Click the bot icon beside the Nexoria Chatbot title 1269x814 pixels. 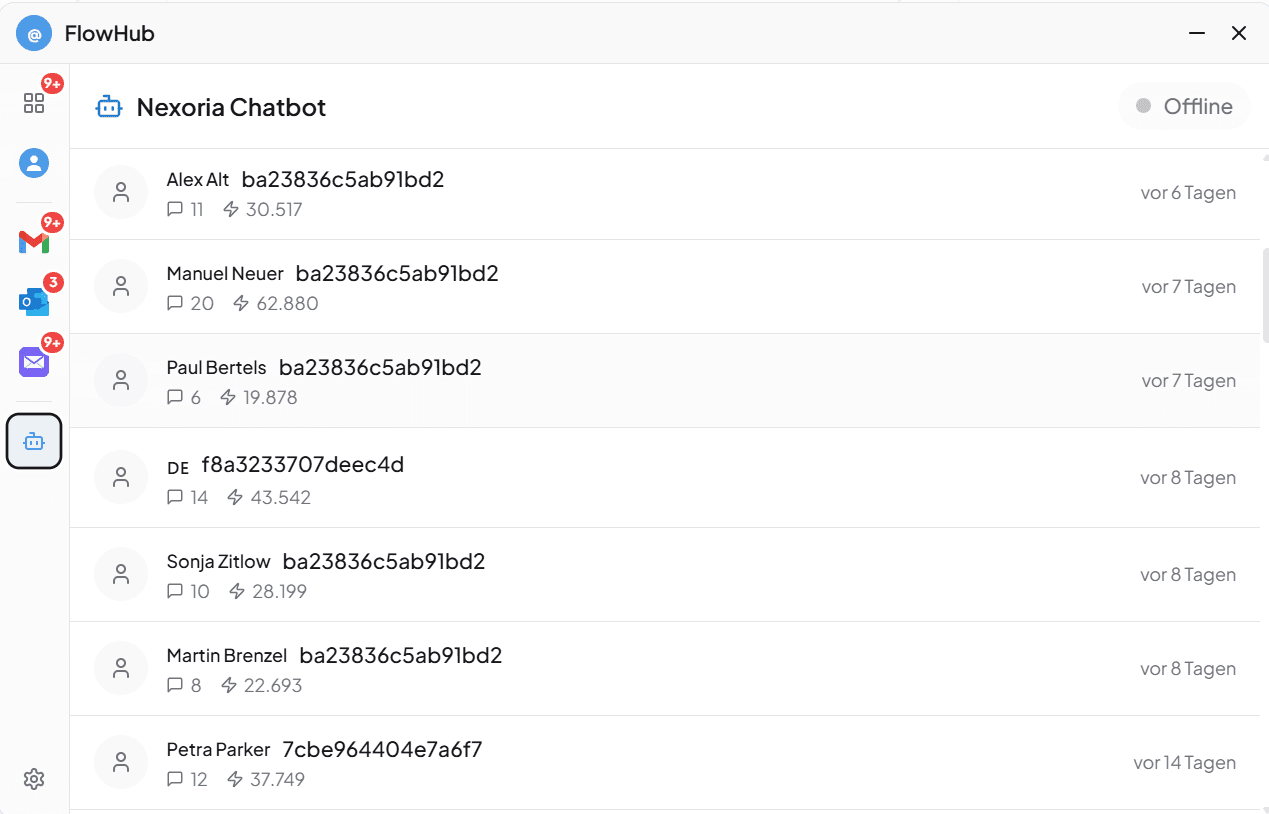tap(108, 106)
